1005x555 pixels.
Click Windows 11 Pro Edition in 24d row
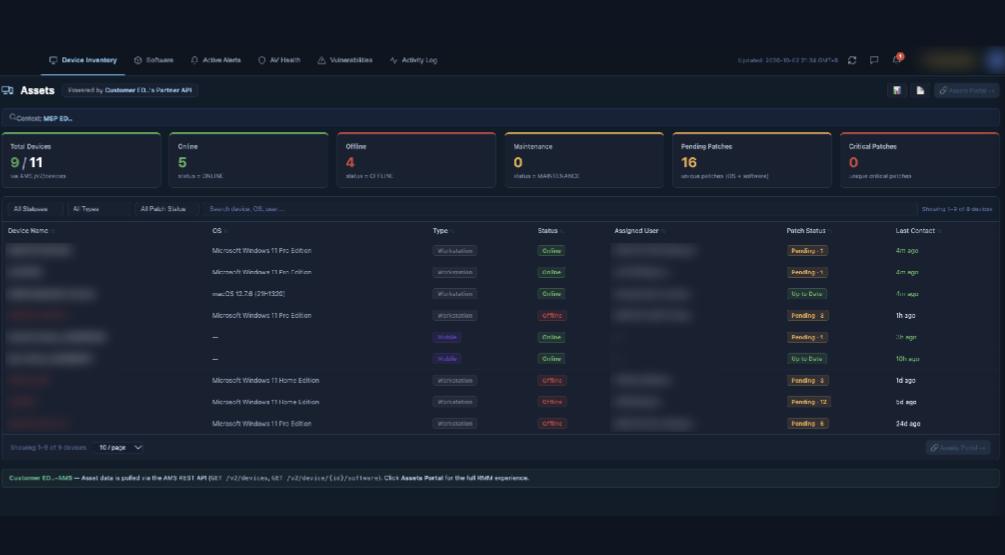click(262, 424)
